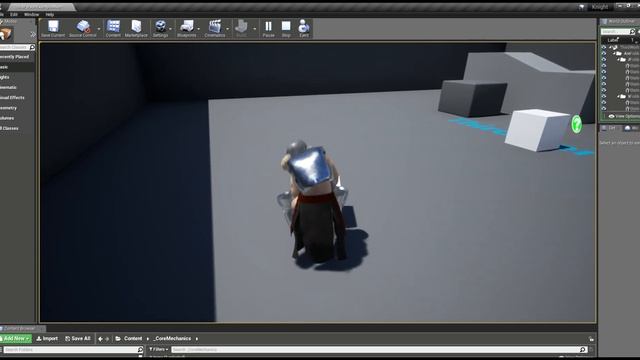Screen dimensions: 640x360
Task: Switch to the Details tab
Action: 609,128
